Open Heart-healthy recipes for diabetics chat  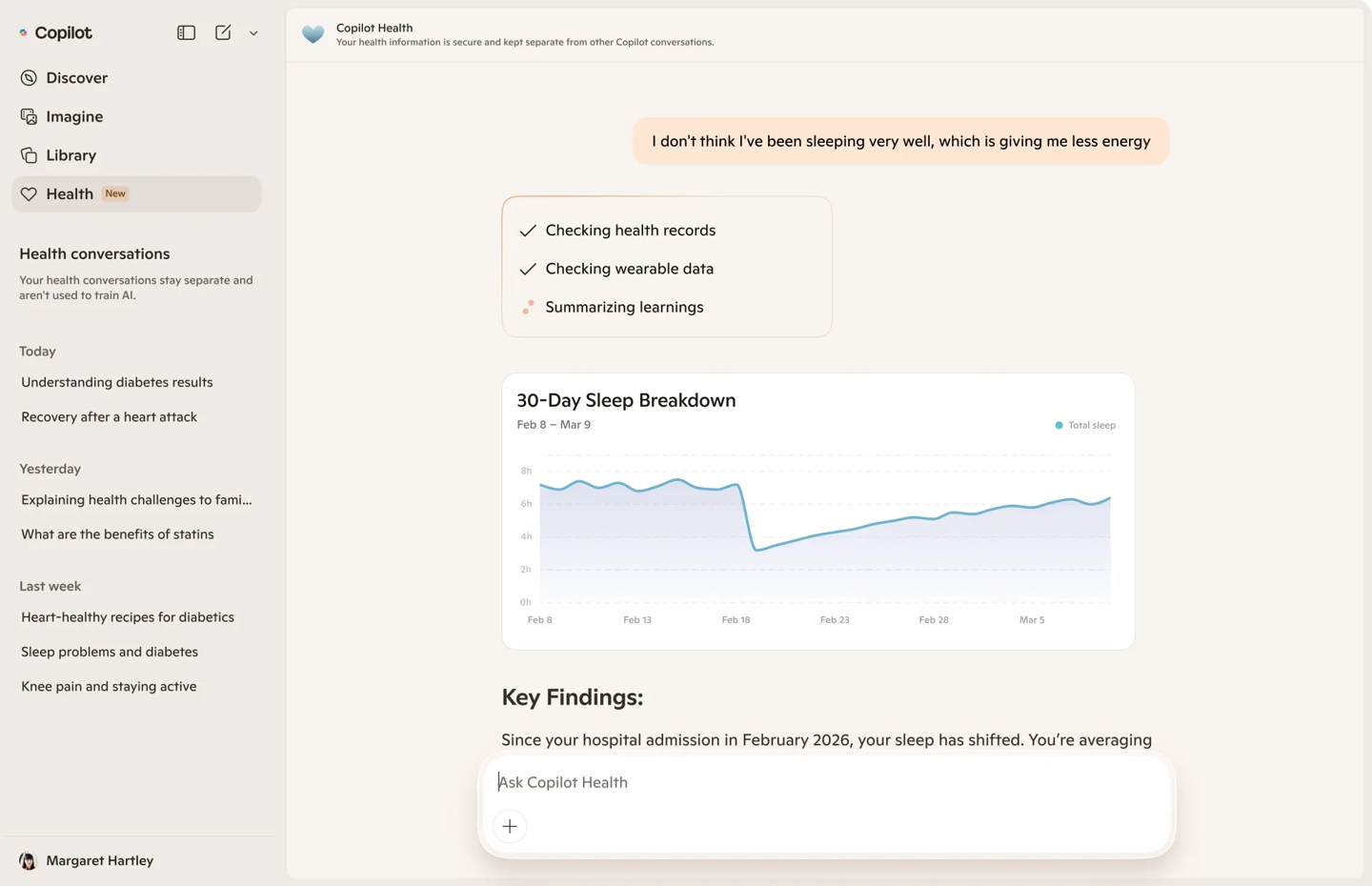click(x=128, y=617)
